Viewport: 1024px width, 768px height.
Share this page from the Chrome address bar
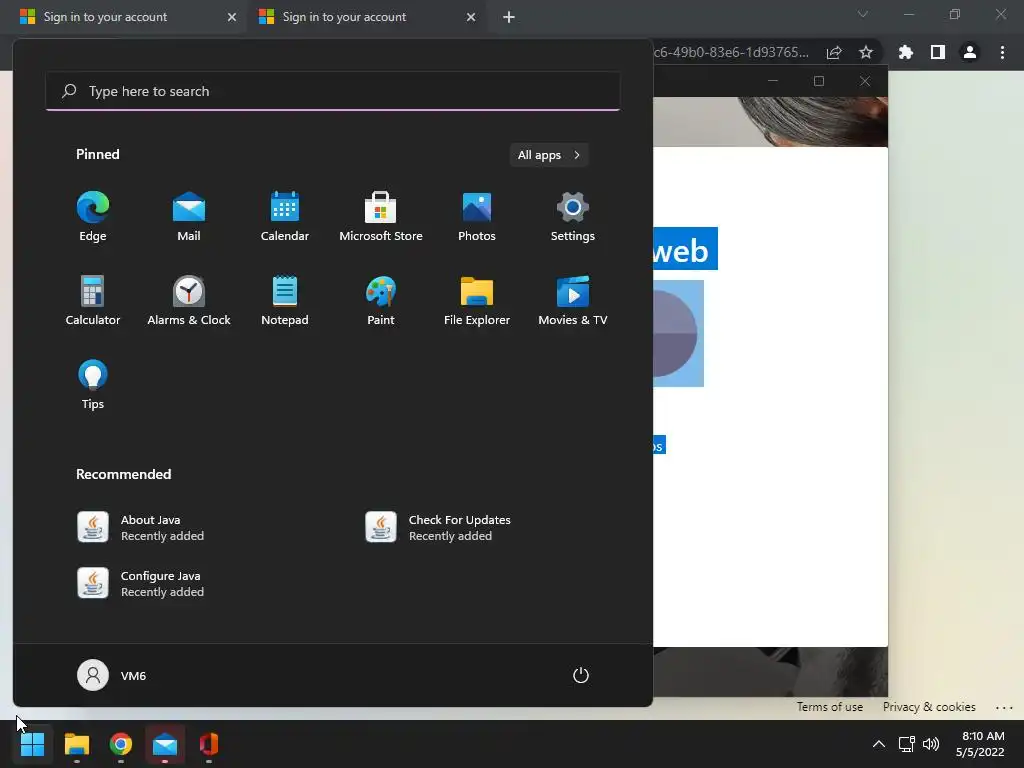(834, 52)
